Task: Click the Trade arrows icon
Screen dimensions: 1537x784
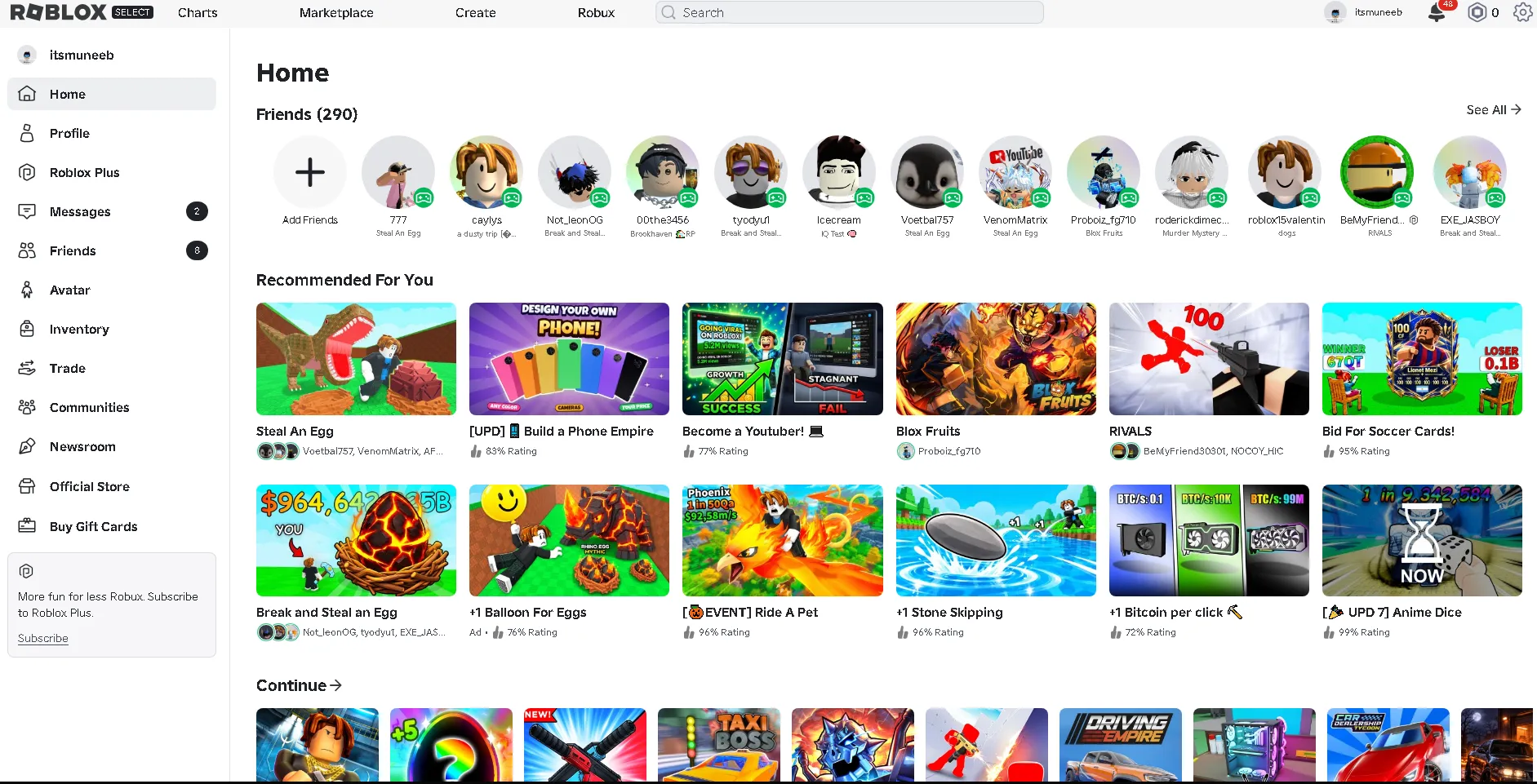Action: tap(27, 368)
